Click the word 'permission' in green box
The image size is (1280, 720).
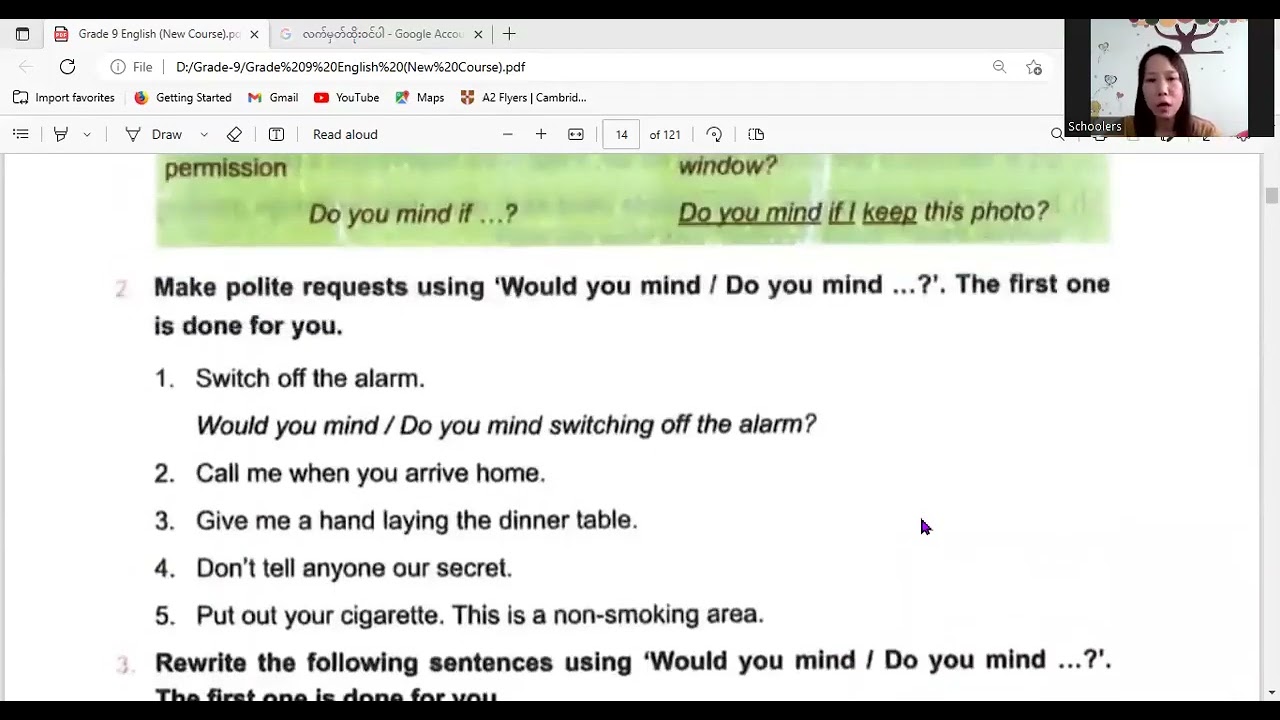tap(225, 168)
